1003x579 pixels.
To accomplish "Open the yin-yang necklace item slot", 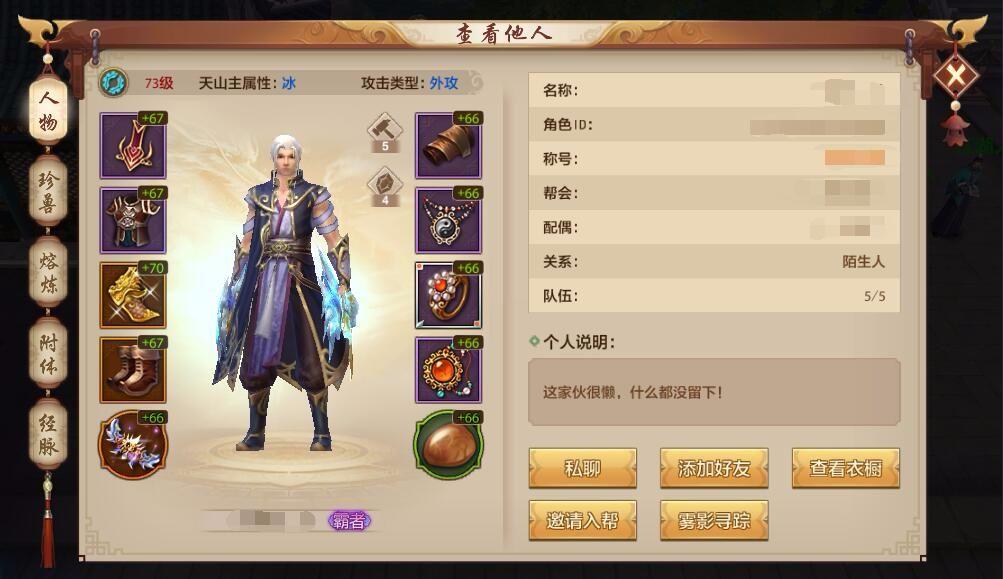I will pyautogui.click(x=448, y=220).
